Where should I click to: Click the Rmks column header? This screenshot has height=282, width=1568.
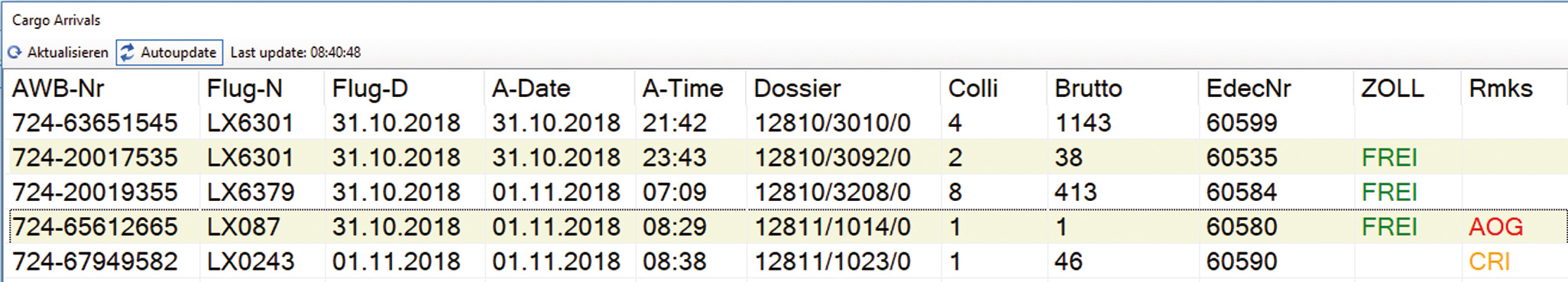pos(1501,89)
